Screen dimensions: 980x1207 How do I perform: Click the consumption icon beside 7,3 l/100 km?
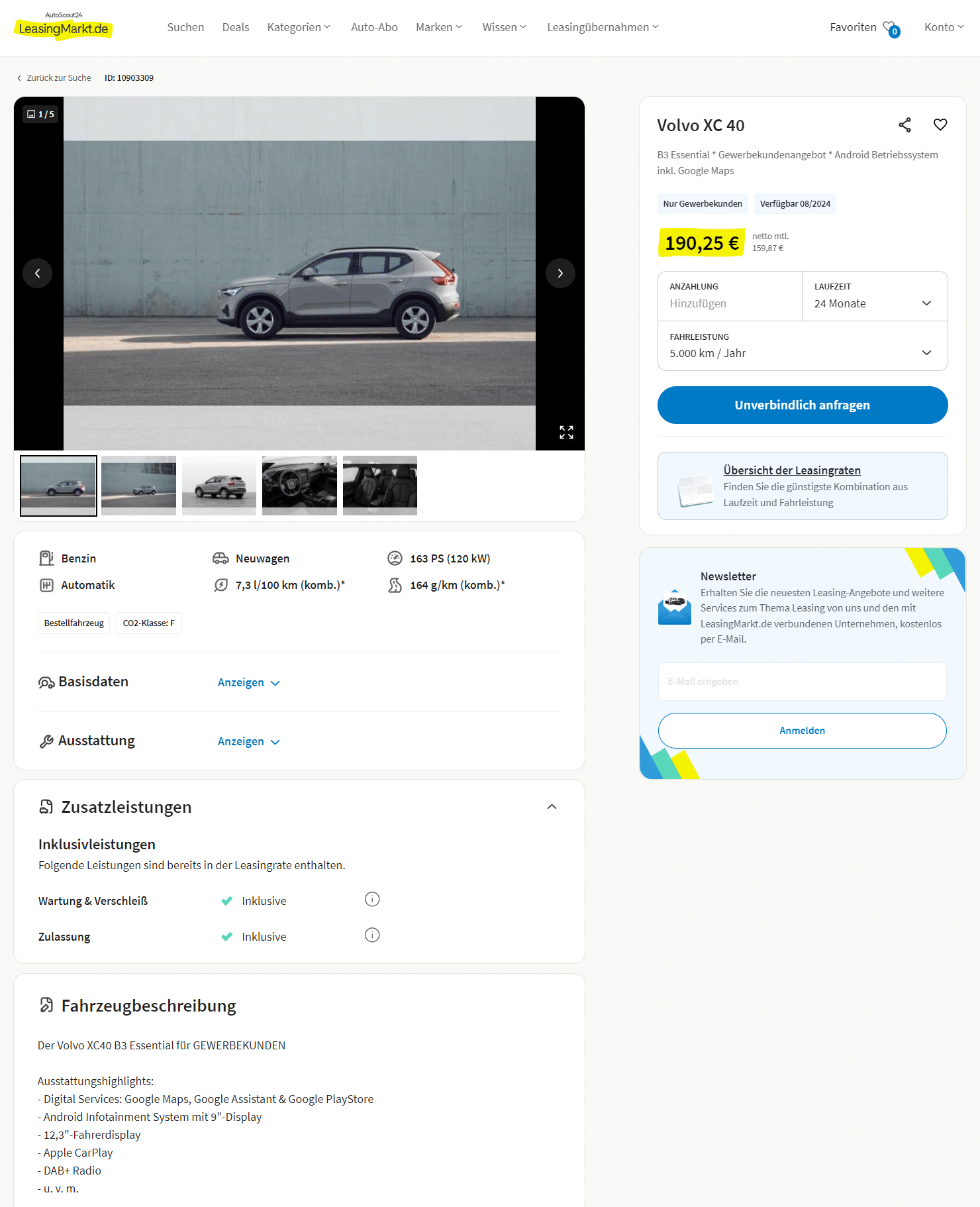220,585
